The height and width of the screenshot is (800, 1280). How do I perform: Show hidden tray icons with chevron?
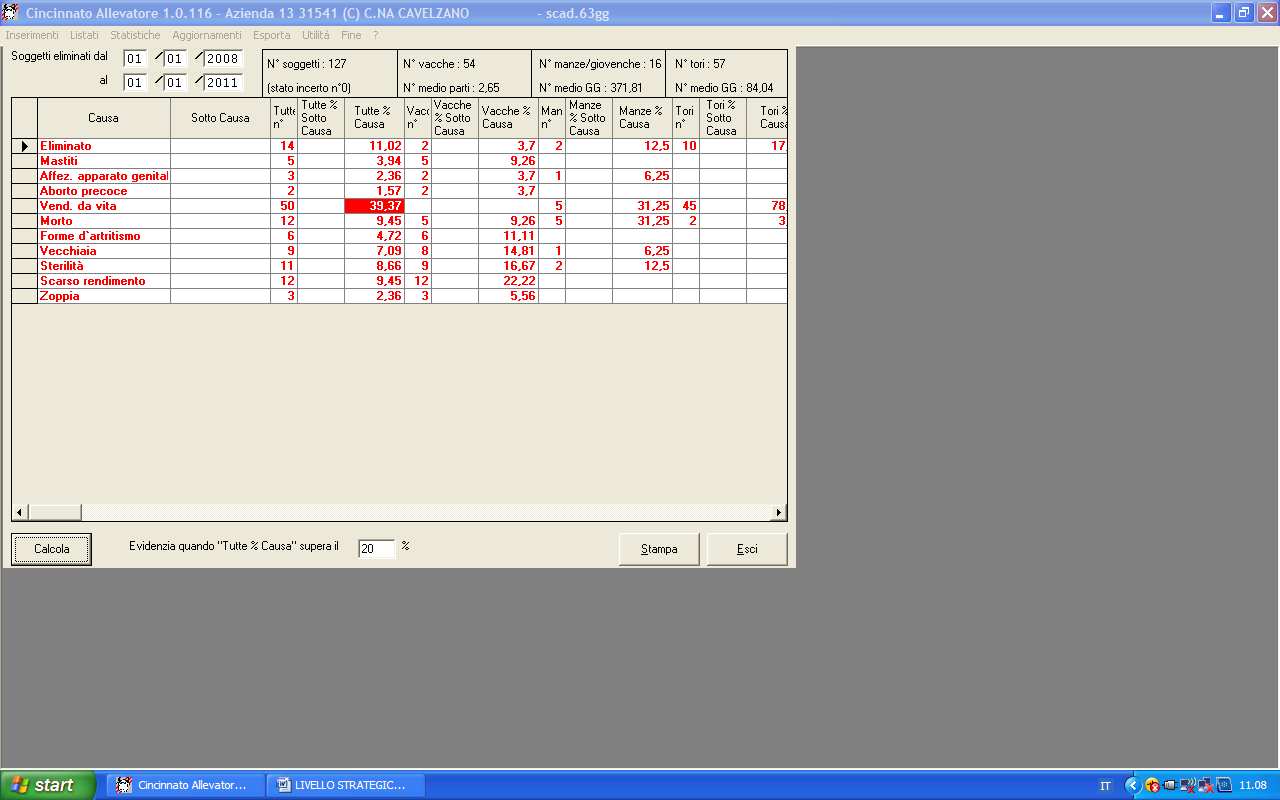[x=1133, y=785]
